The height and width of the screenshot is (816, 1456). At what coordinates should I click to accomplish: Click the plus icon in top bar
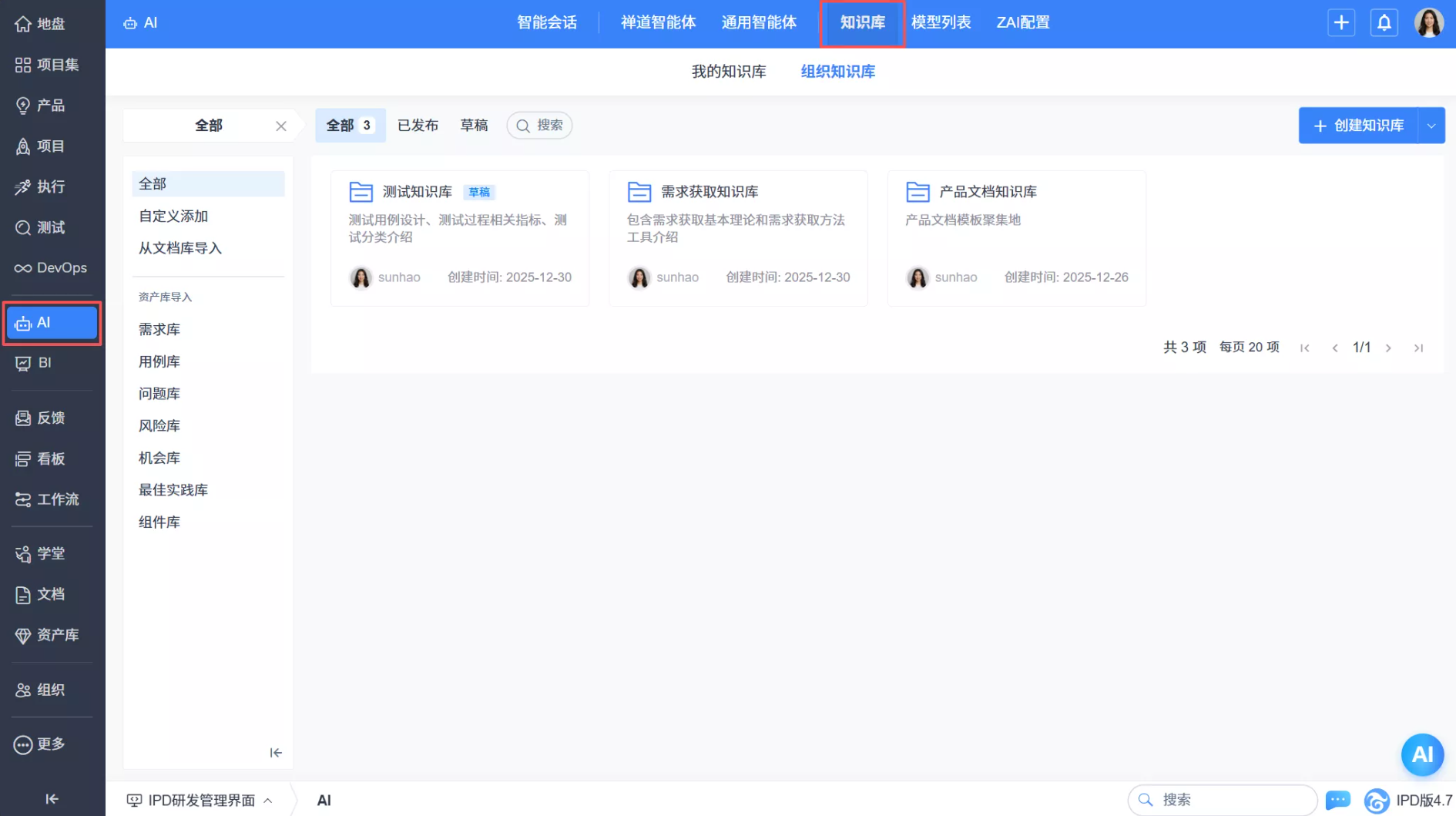[x=1341, y=22]
